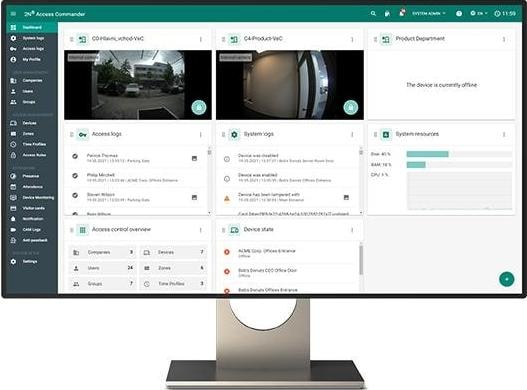Open three-dot menu of Device state widget

352,230
